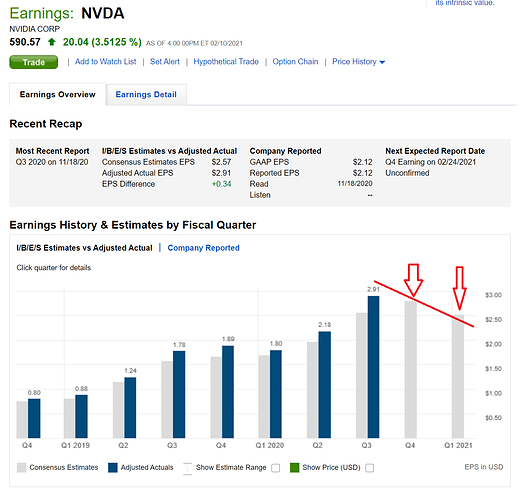529x500 pixels.
Task: Select the Q2 2019 actual bar labeled 1.24
Action: [x=130, y=408]
